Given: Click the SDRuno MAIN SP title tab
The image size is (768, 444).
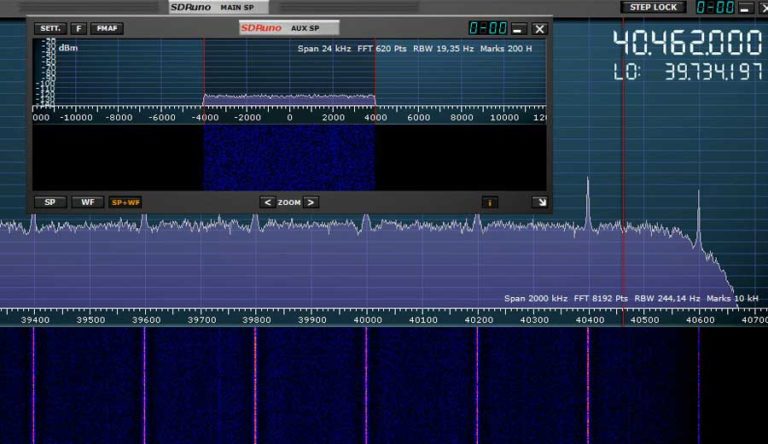Looking at the screenshot, I should tap(218, 7).
